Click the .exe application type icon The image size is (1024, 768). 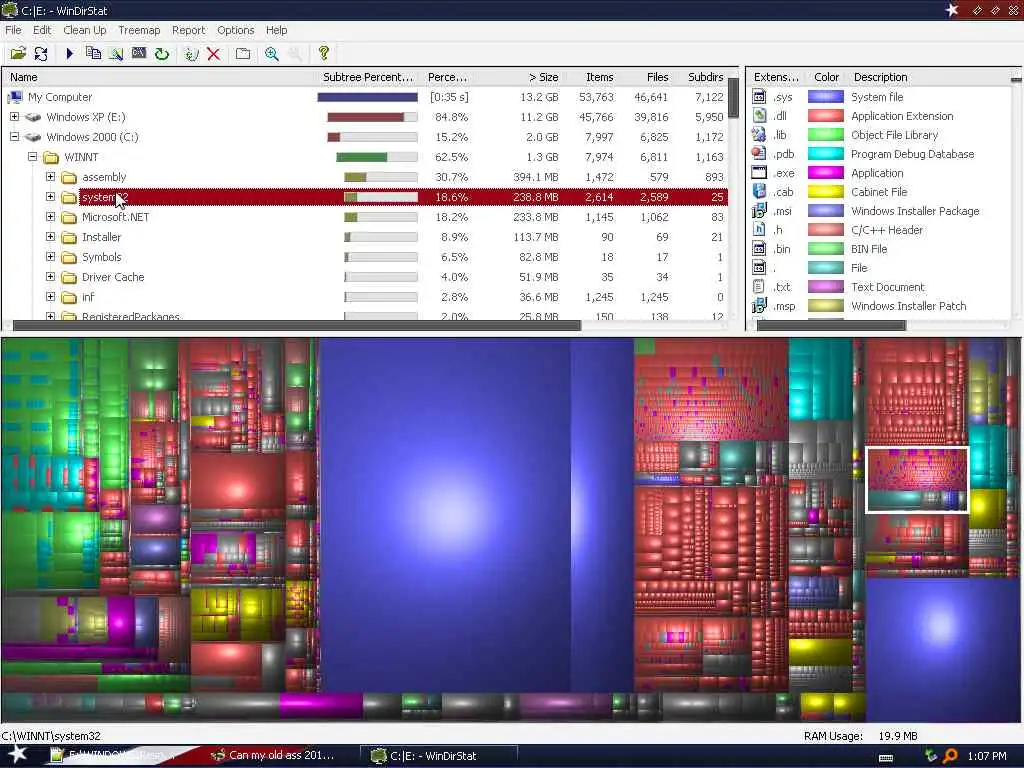(759, 172)
